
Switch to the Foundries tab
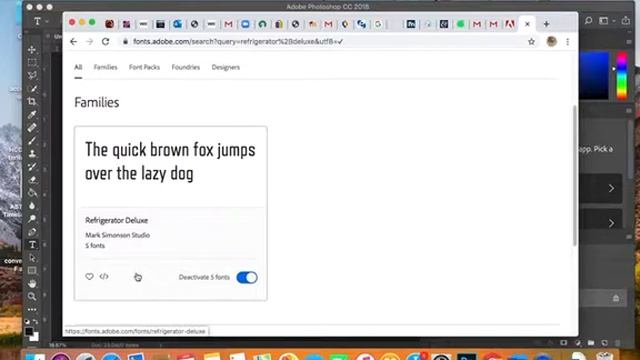pyautogui.click(x=186, y=67)
